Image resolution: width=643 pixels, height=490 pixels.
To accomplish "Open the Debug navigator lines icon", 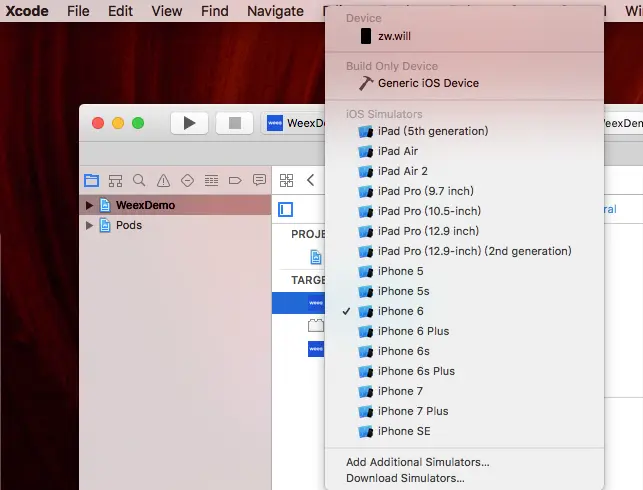I will pyautogui.click(x=211, y=180).
